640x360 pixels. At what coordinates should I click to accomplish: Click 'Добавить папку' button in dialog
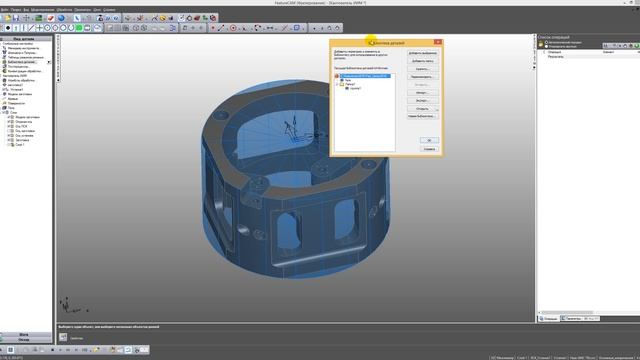click(423, 61)
